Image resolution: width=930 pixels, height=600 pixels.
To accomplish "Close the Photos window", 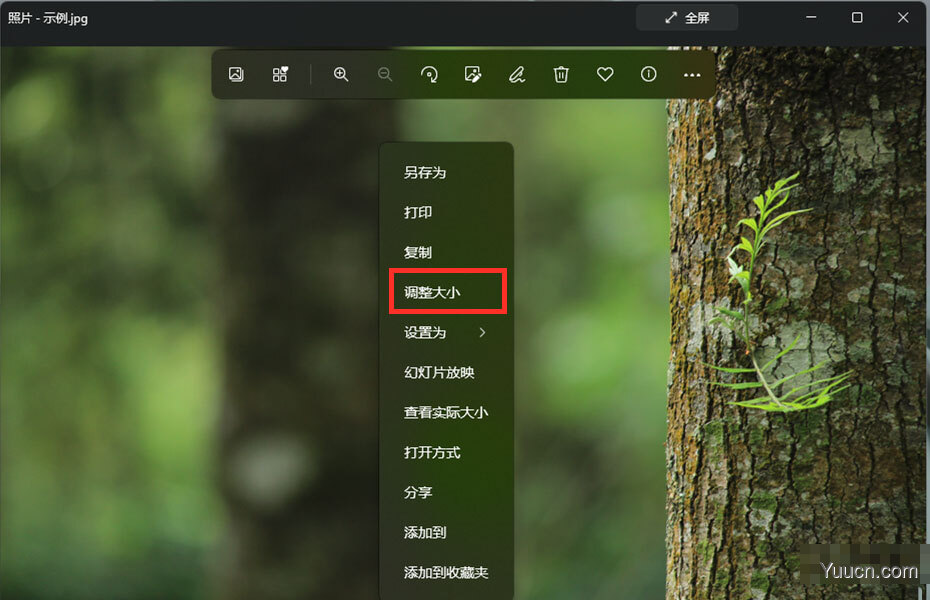I will tap(903, 18).
